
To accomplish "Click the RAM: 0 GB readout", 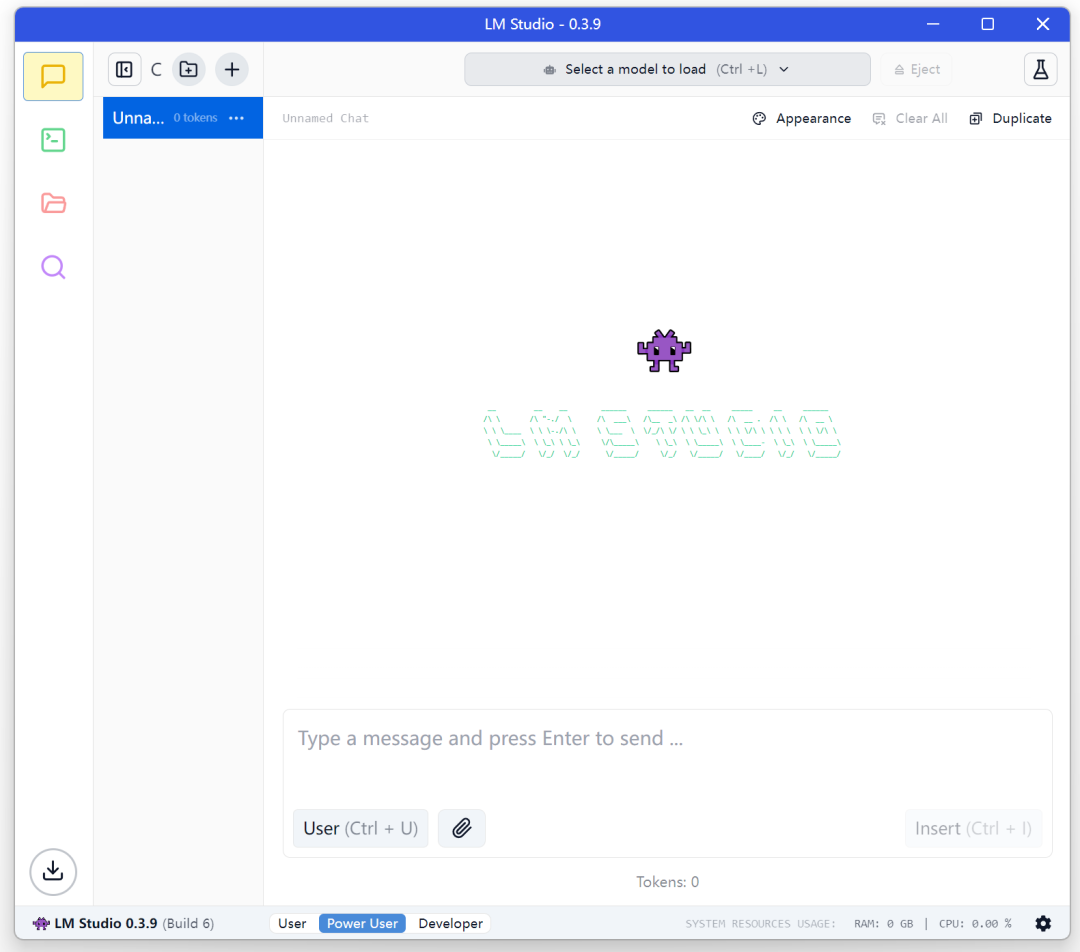I will [883, 924].
